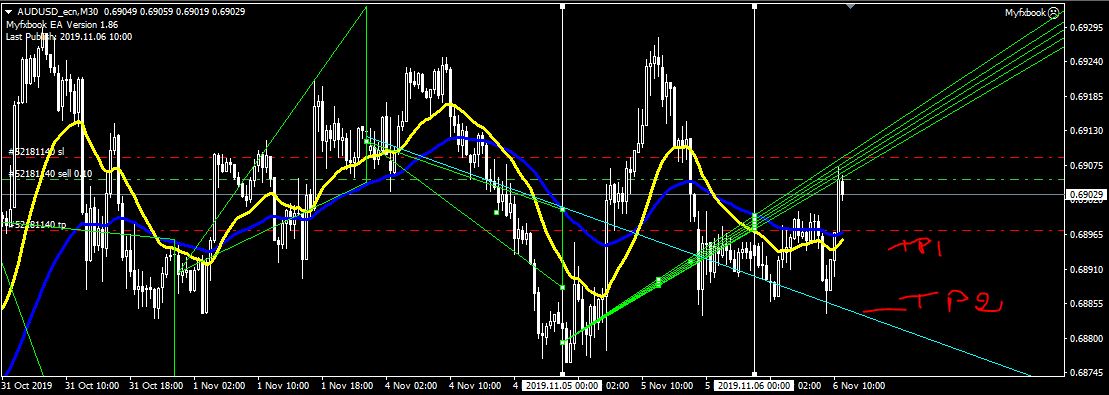Click the grey chart shift triangle marker
The image size is (1109, 395).
(x=850, y=6)
